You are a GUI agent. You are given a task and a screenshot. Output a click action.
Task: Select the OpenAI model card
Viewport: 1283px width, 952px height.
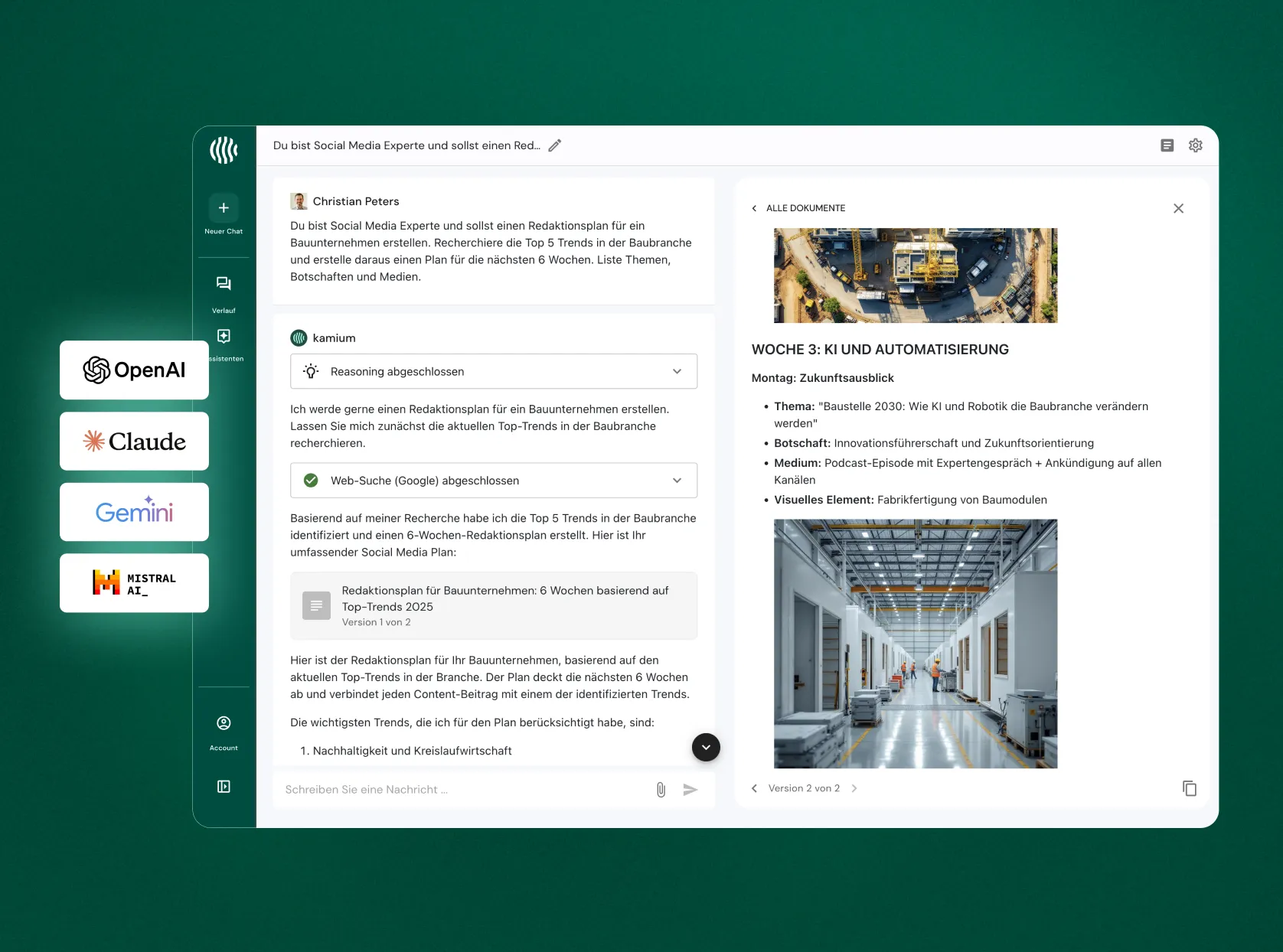134,370
